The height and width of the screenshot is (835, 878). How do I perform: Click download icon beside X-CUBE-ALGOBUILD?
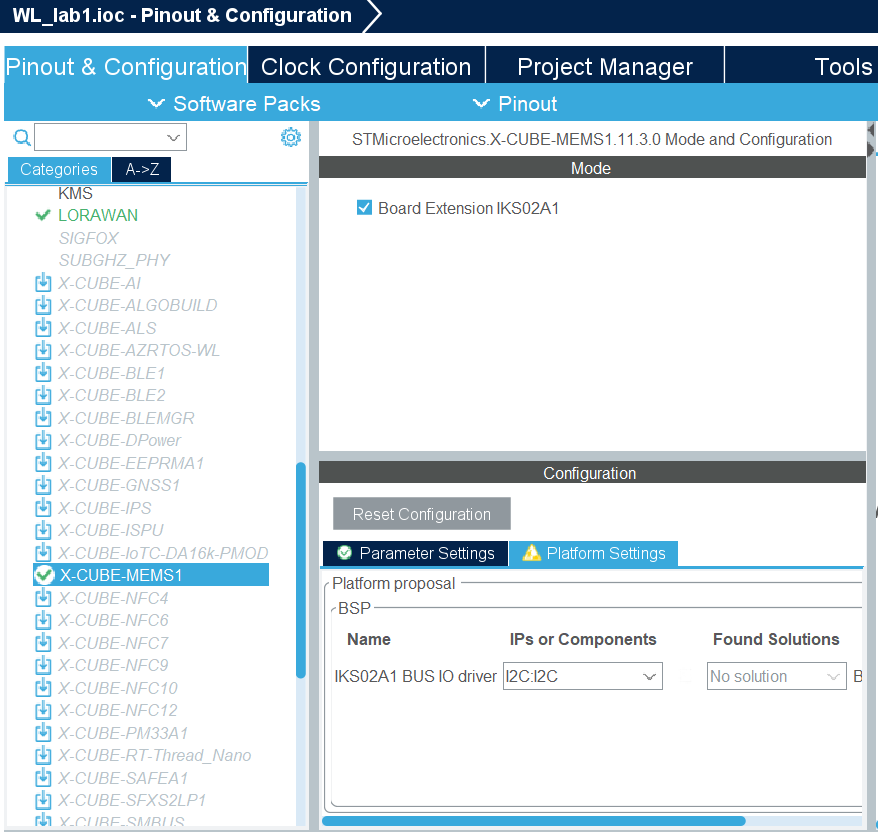[x=43, y=305]
